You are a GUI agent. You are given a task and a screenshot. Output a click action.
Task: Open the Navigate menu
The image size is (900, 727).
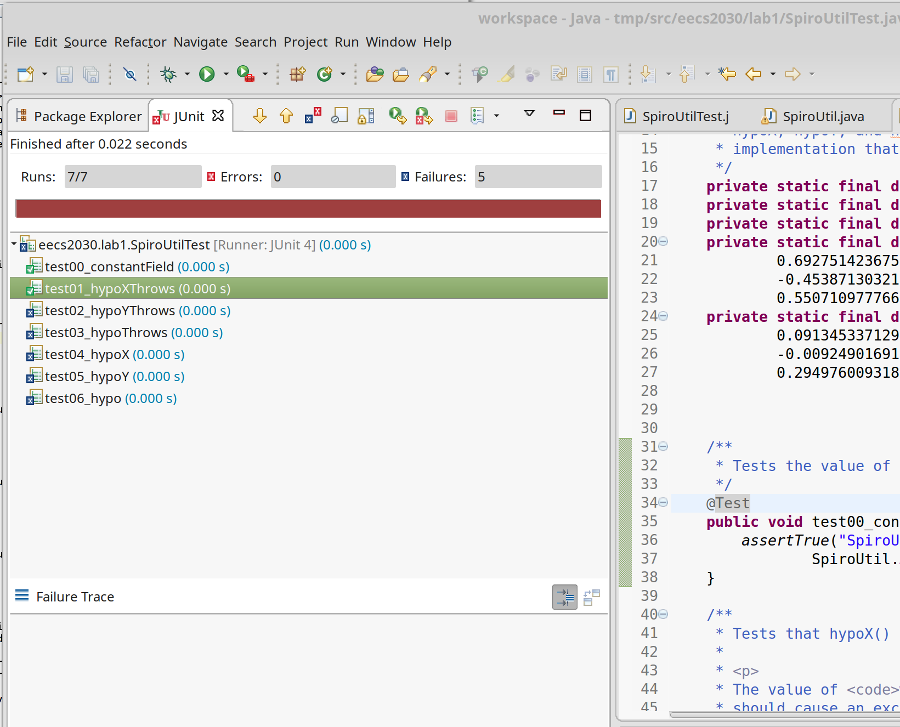pos(200,42)
